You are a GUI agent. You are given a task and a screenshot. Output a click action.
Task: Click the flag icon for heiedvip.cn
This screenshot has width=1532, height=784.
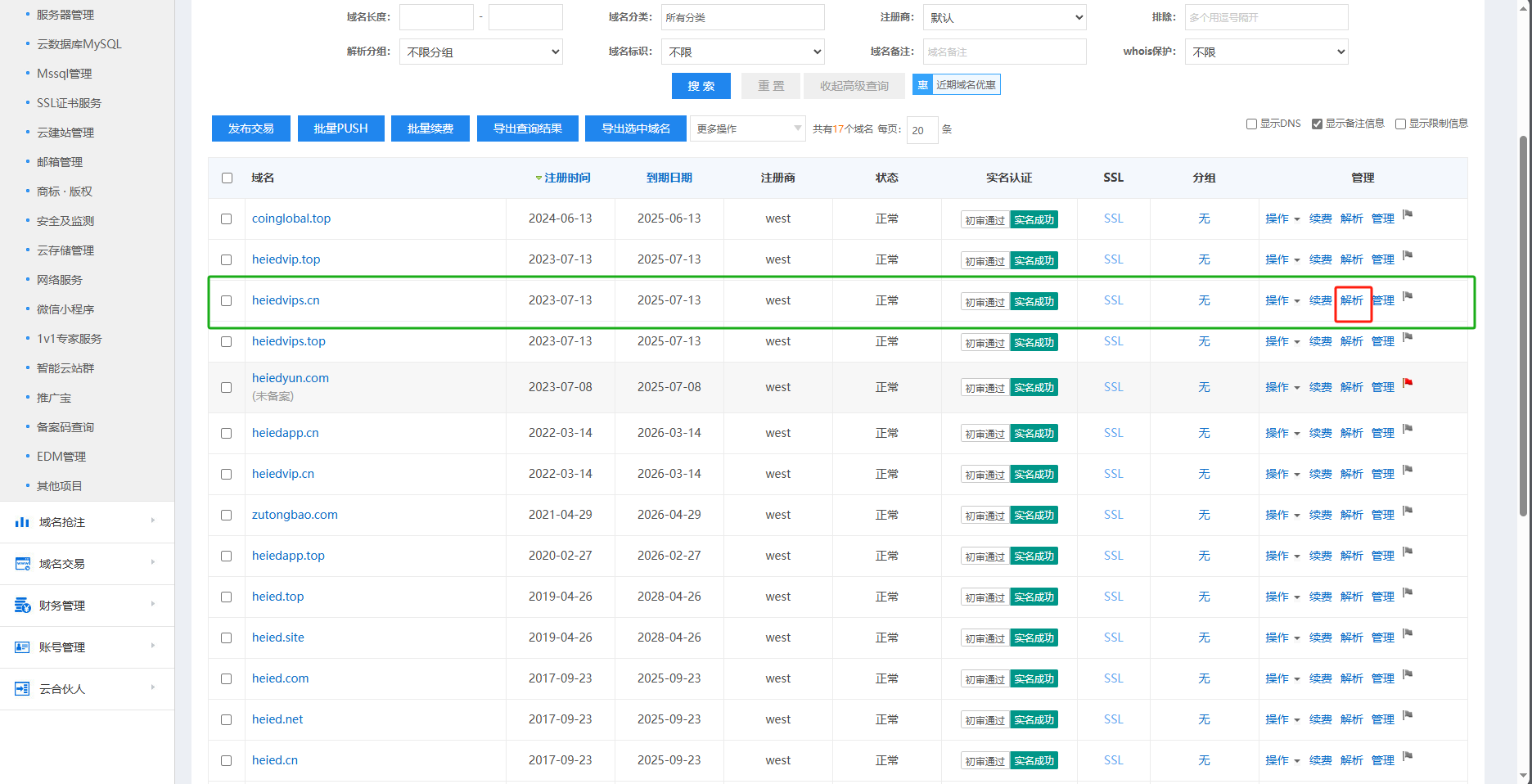(1408, 470)
